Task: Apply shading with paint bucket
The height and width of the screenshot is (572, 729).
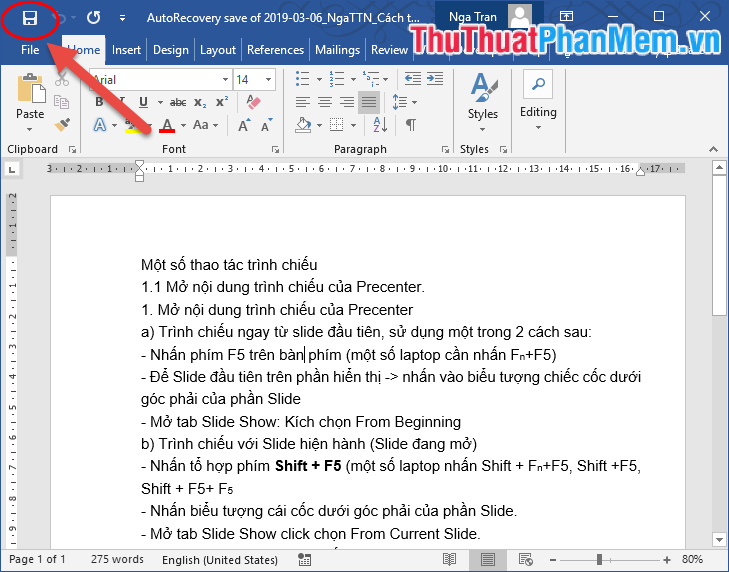Action: [x=303, y=125]
